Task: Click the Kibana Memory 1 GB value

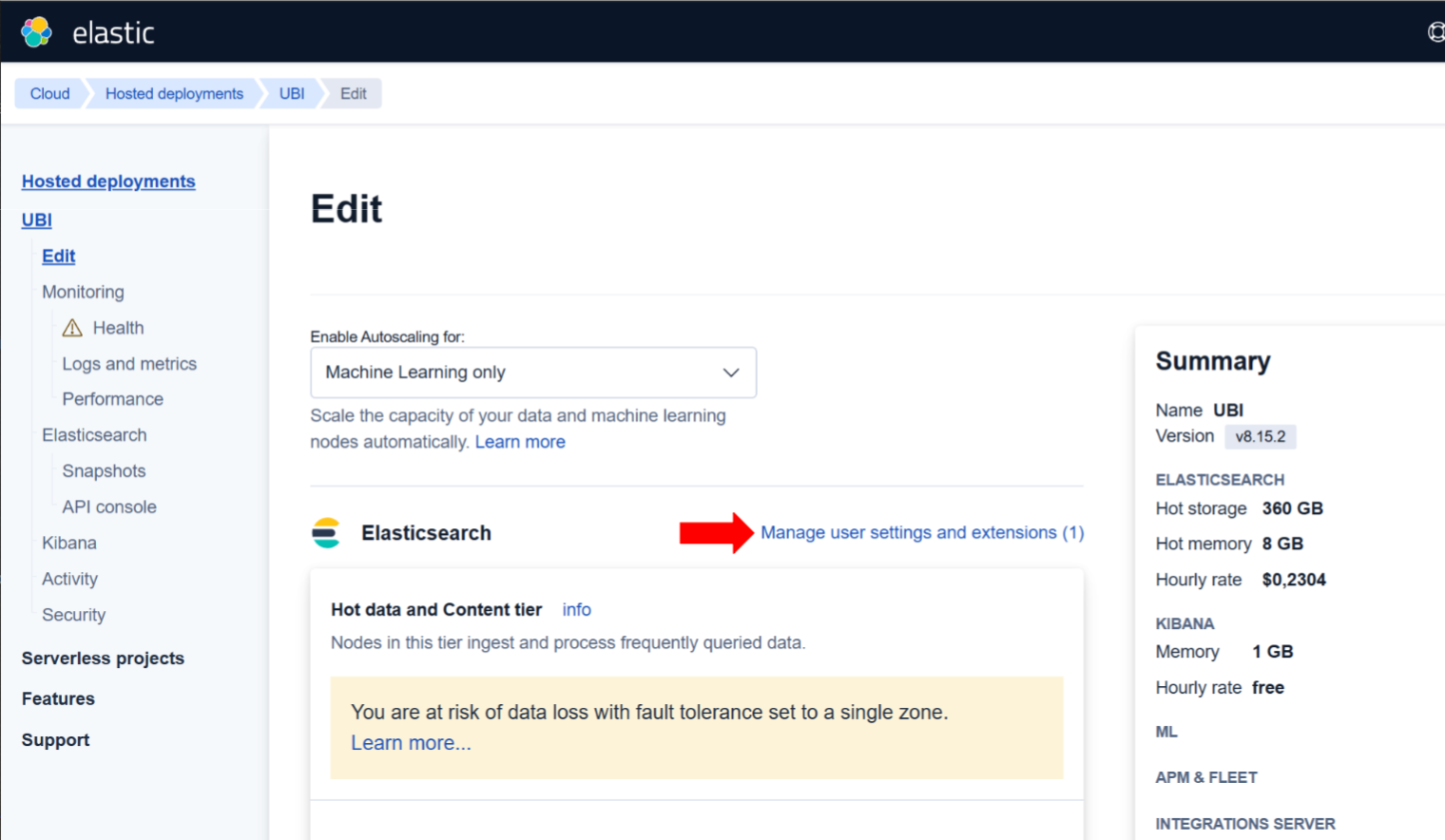Action: (1273, 652)
